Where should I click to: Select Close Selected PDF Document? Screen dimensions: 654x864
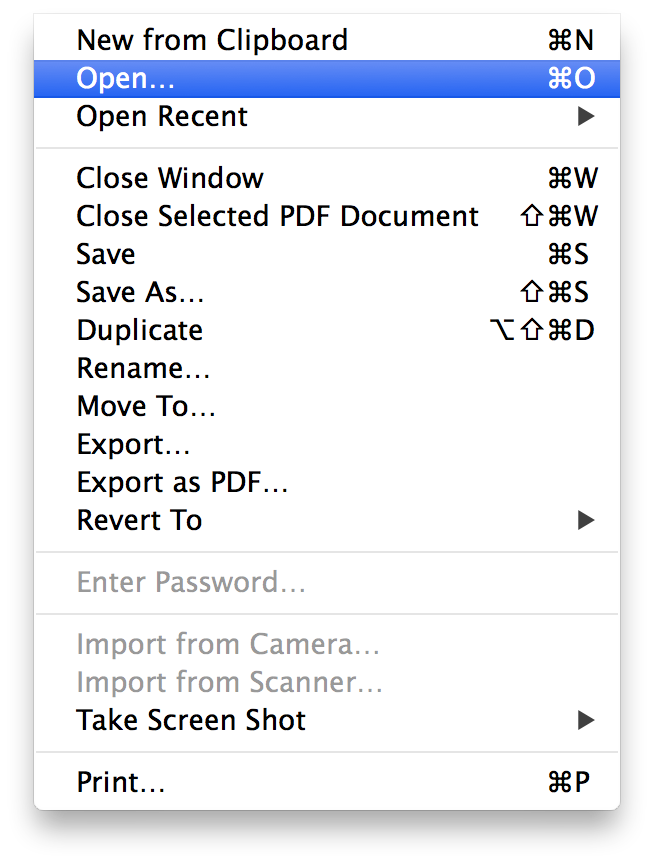click(x=277, y=216)
